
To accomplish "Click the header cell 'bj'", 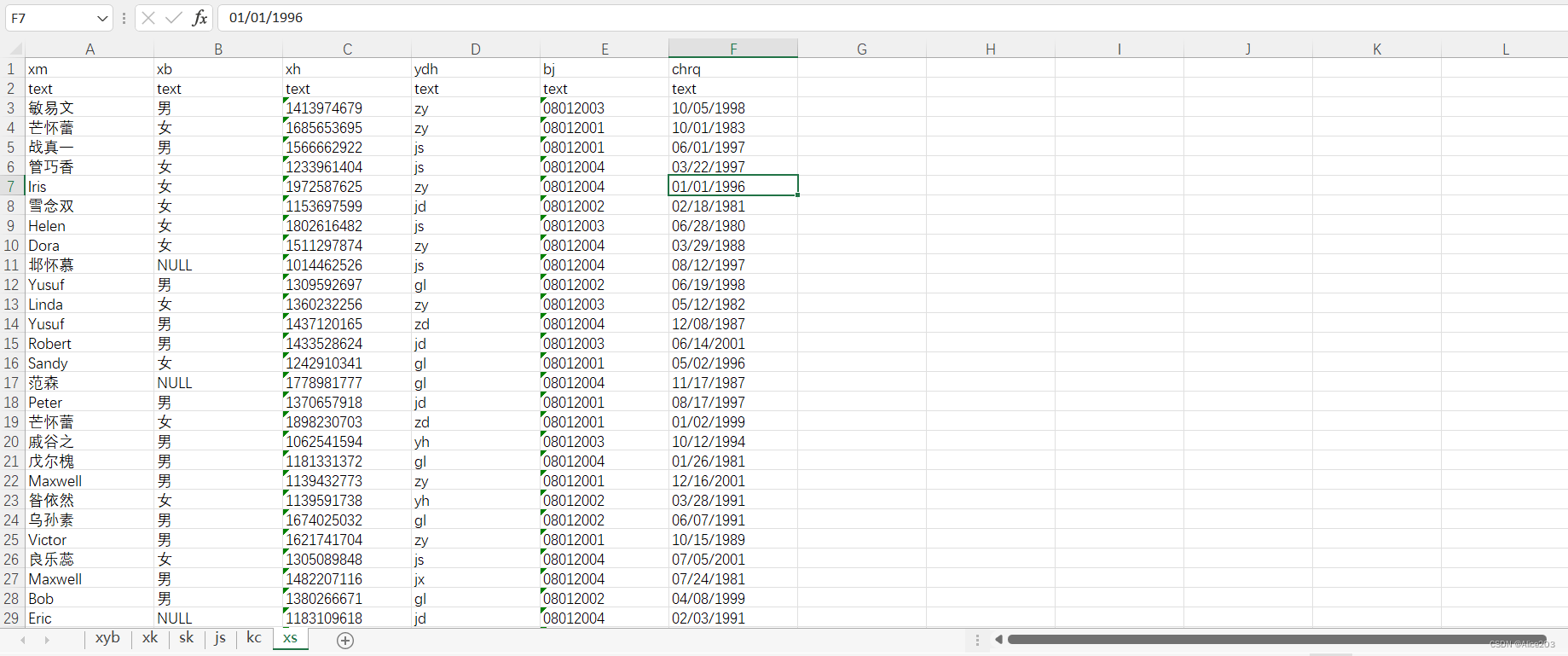I will [605, 69].
